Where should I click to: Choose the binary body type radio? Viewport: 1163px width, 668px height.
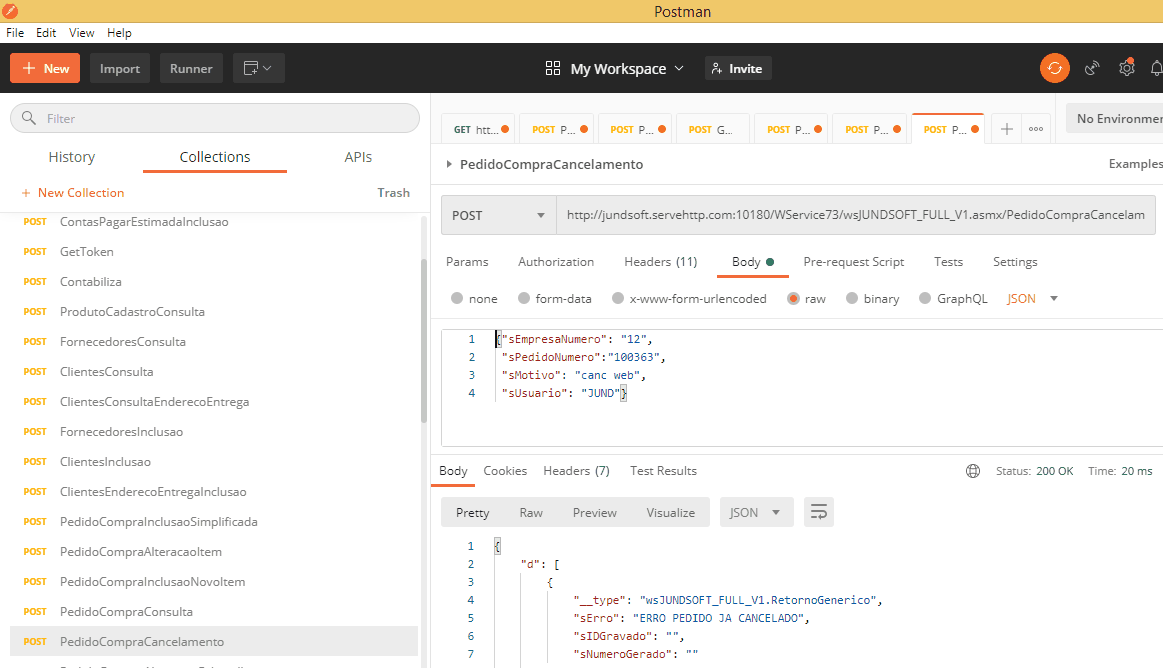tap(852, 298)
